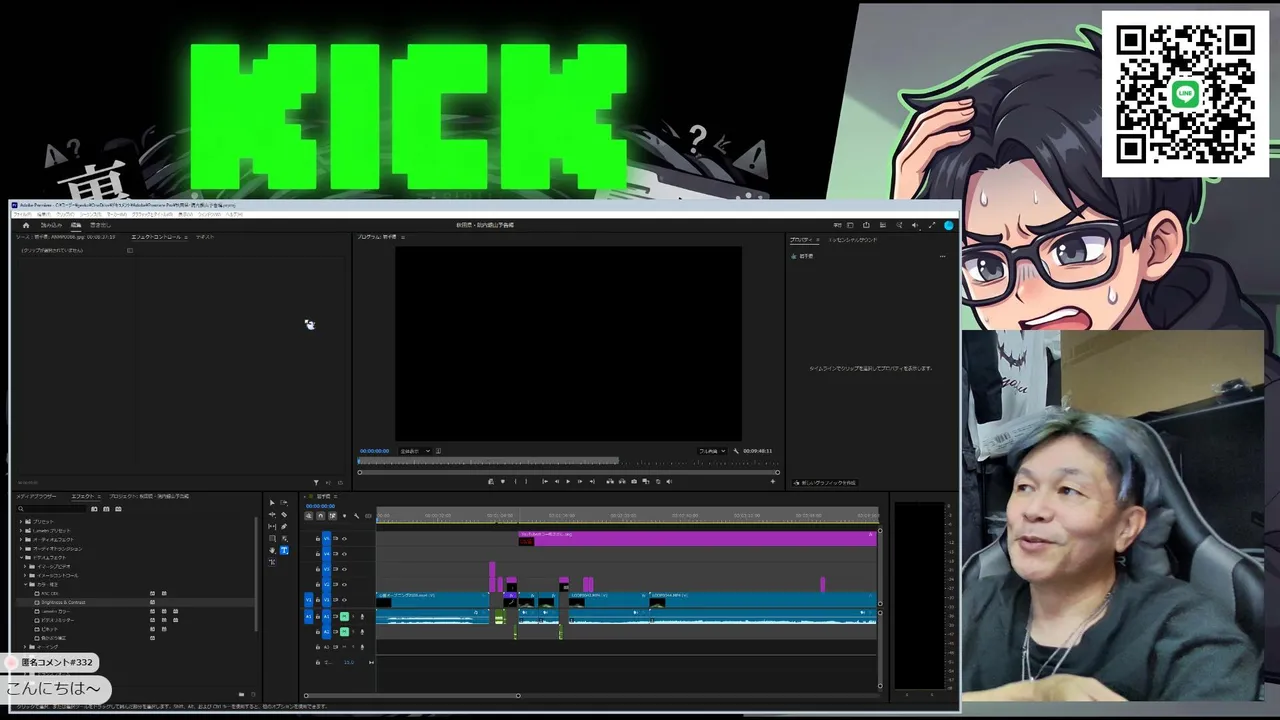Screen dimensions: 1280x720
Task: Go to Out point in program monitor
Action: click(592, 481)
